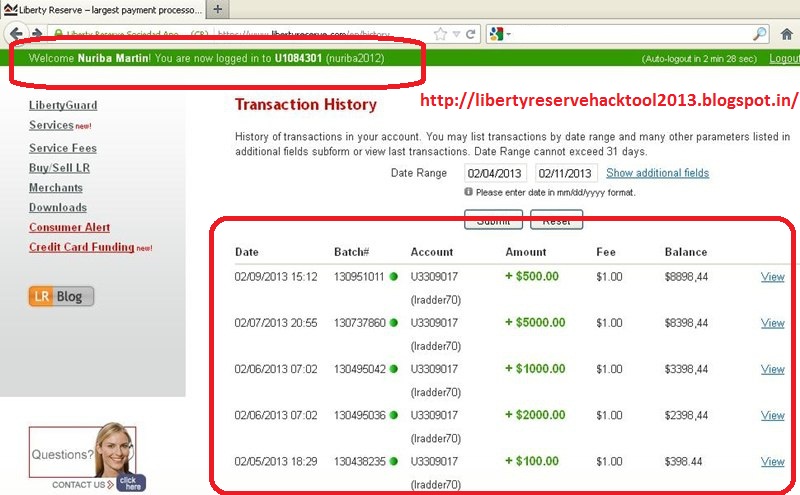The image size is (800, 495).
Task: View transaction batch 130495036
Action: pyautogui.click(x=772, y=416)
